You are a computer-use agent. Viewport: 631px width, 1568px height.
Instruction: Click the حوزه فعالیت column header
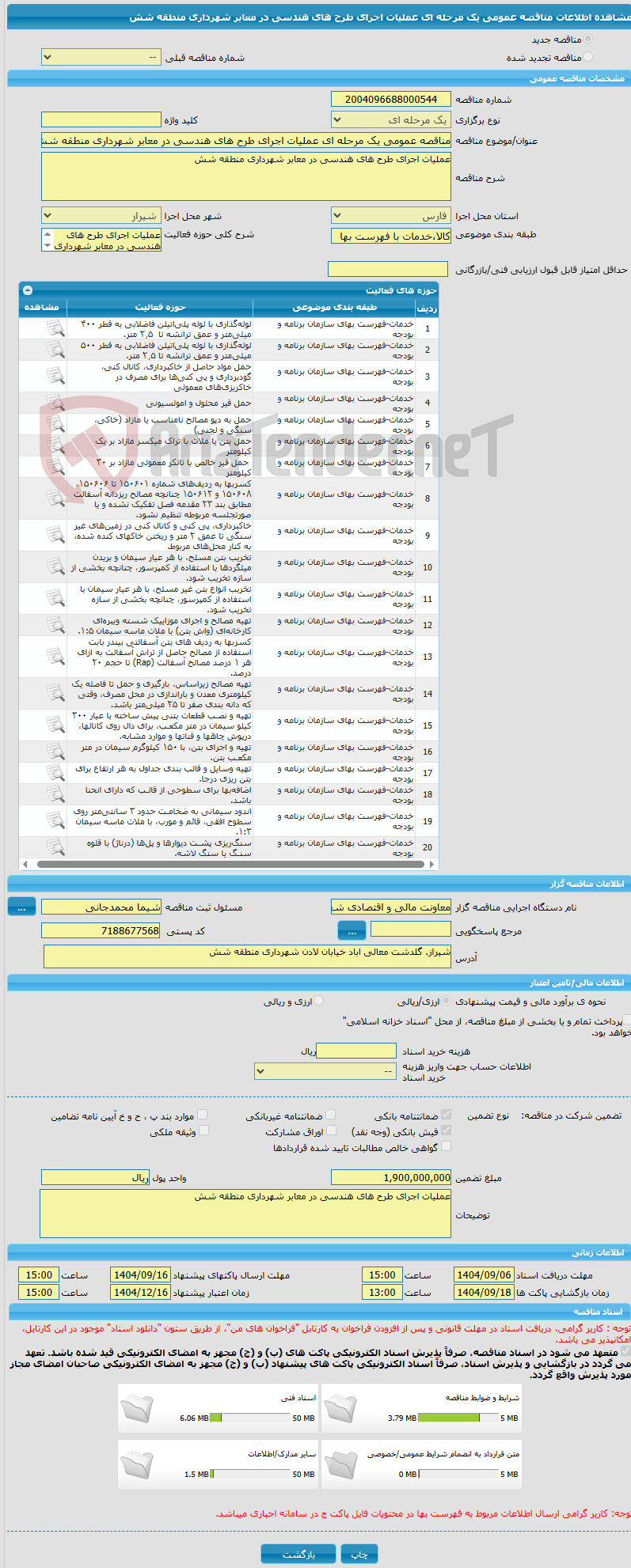(x=160, y=307)
